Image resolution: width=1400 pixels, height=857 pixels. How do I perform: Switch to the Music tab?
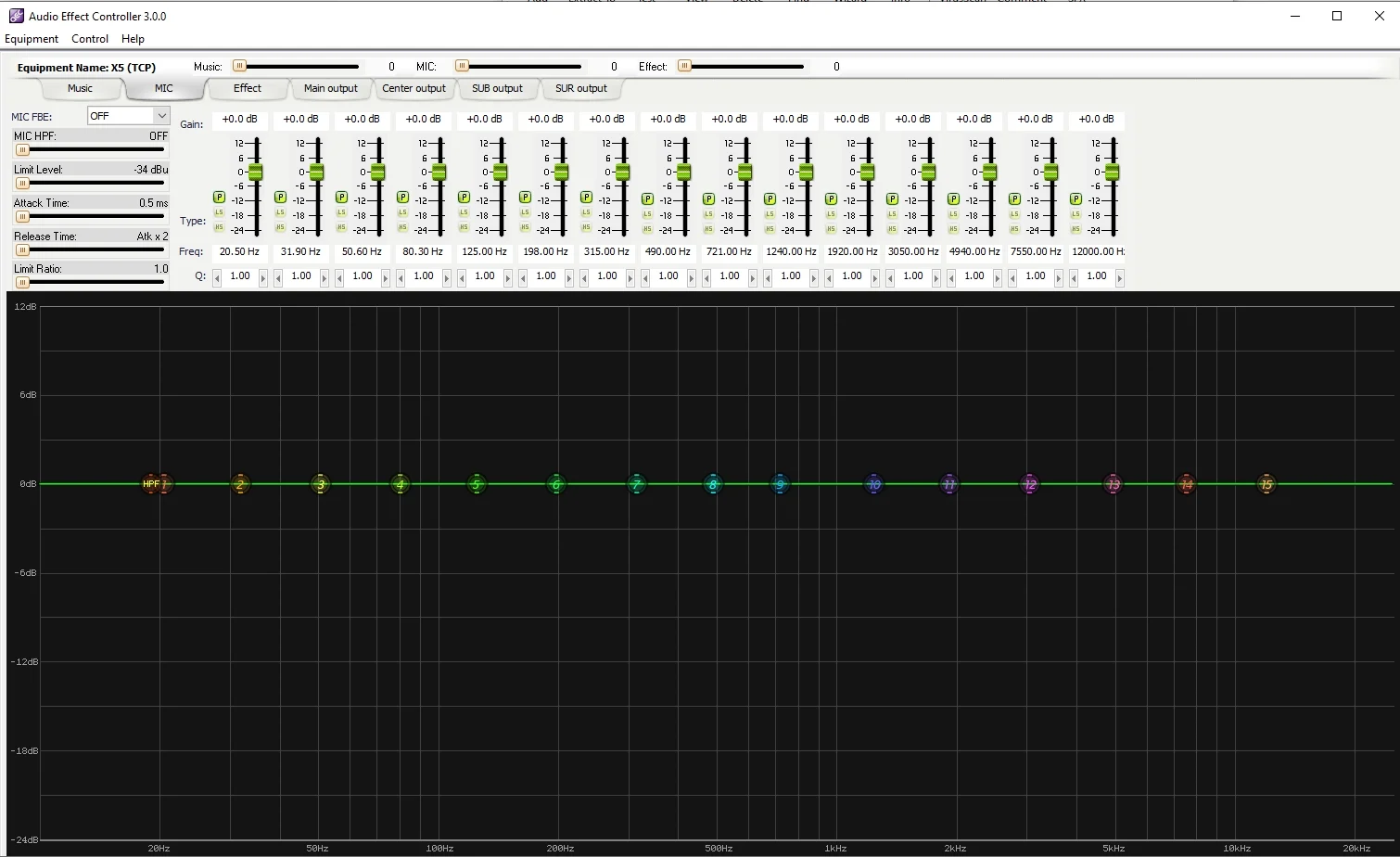(x=80, y=88)
